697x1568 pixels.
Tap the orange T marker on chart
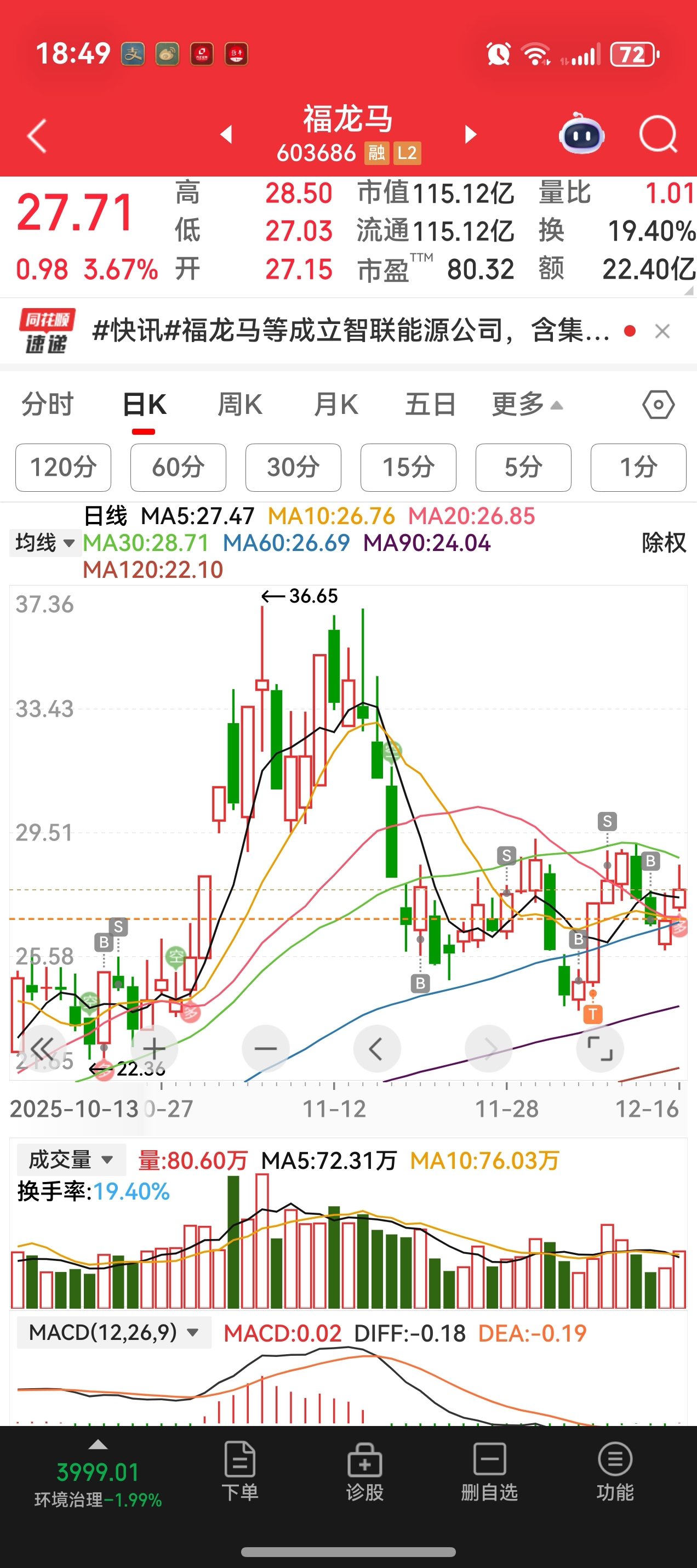pos(592,1014)
